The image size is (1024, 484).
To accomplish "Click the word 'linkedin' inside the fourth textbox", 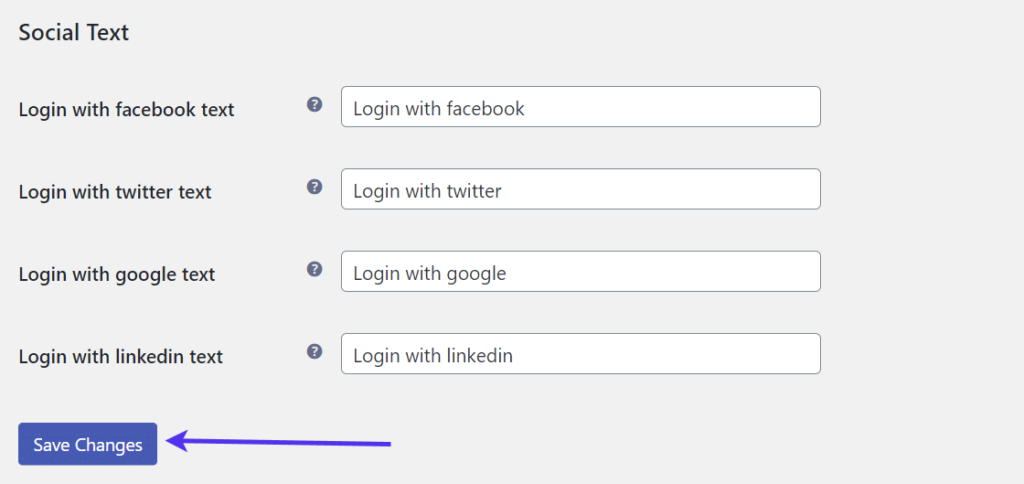I will pyautogui.click(x=478, y=354).
